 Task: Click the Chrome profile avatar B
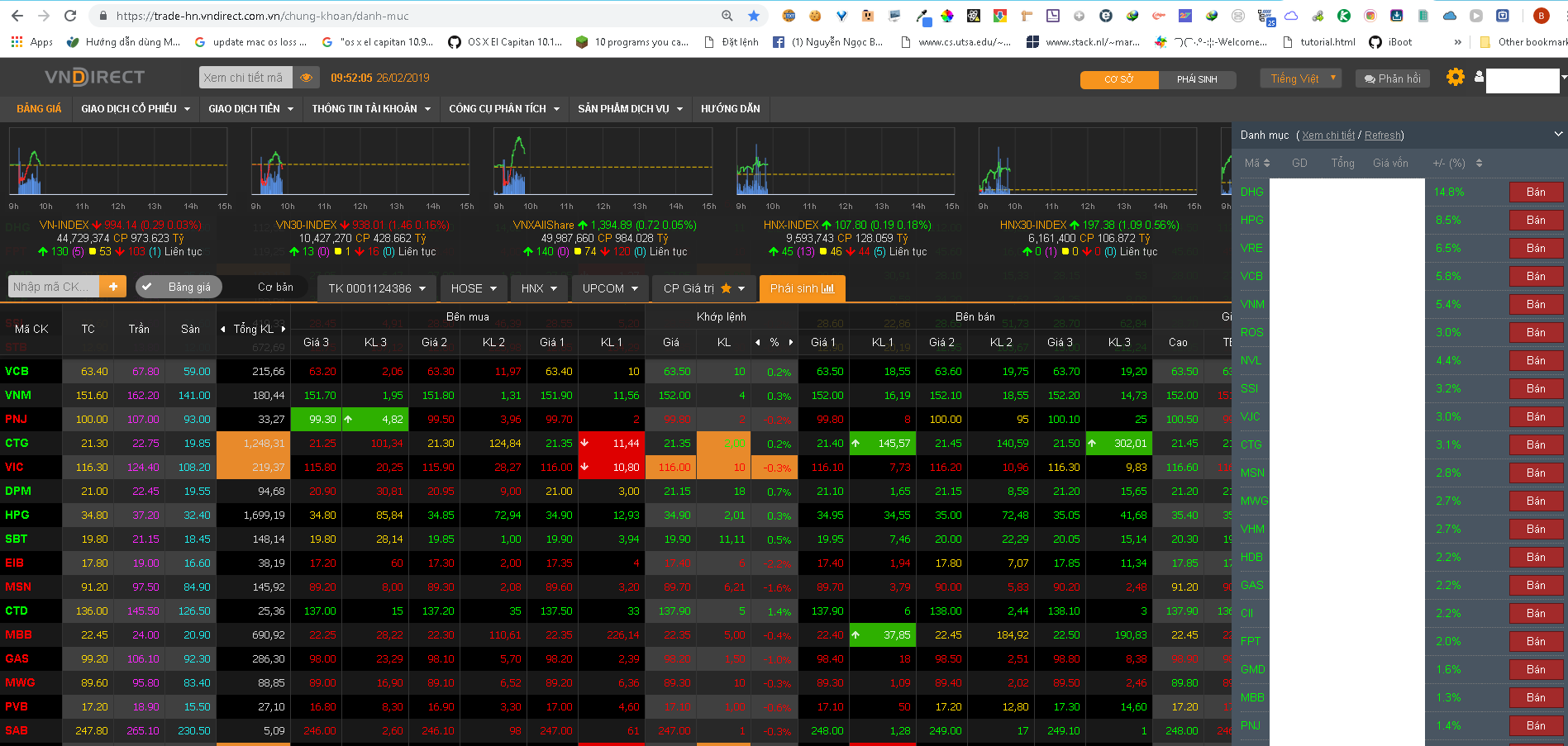[x=1541, y=16]
